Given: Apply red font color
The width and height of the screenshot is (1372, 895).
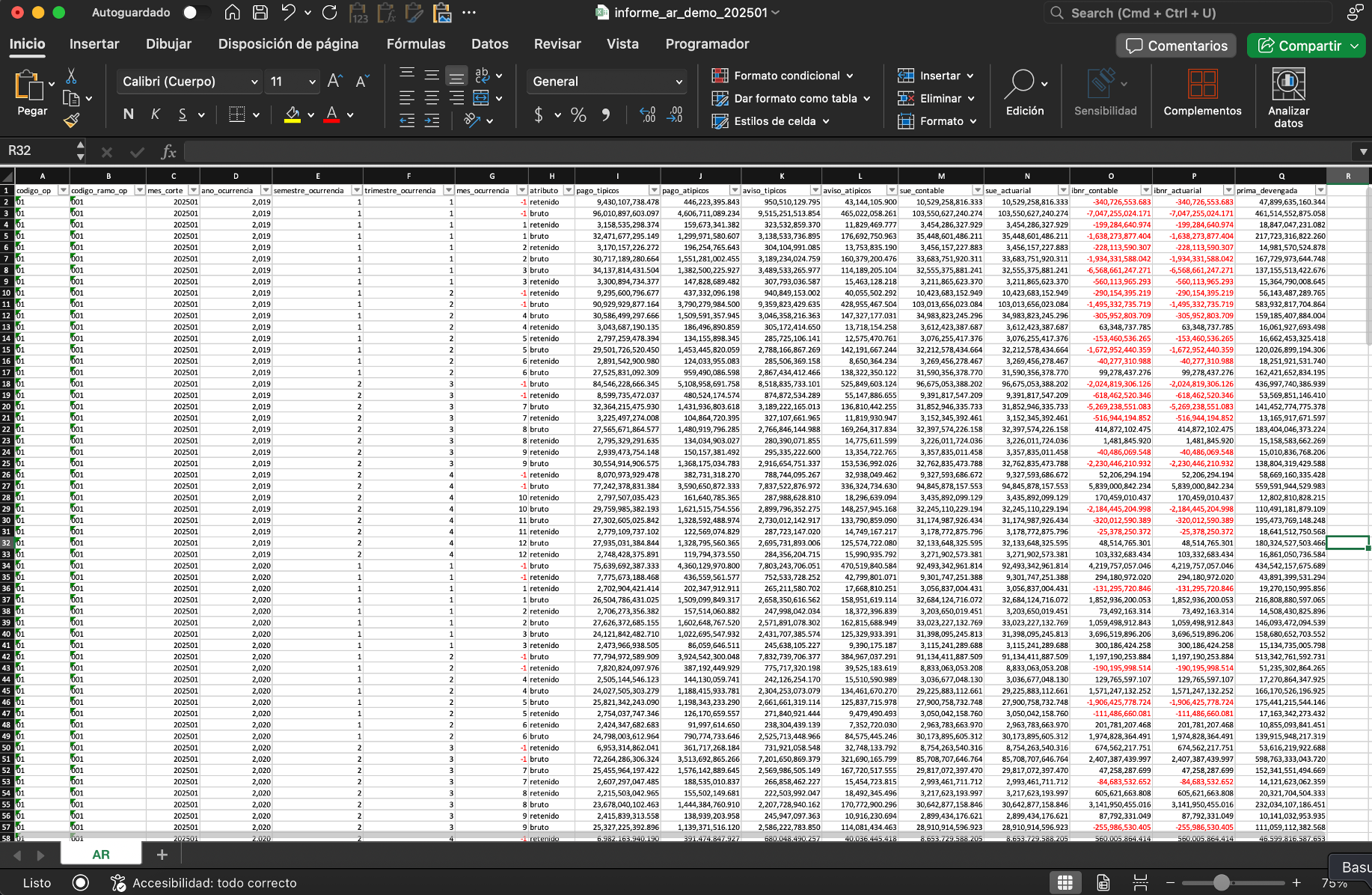Looking at the screenshot, I should pyautogui.click(x=331, y=114).
